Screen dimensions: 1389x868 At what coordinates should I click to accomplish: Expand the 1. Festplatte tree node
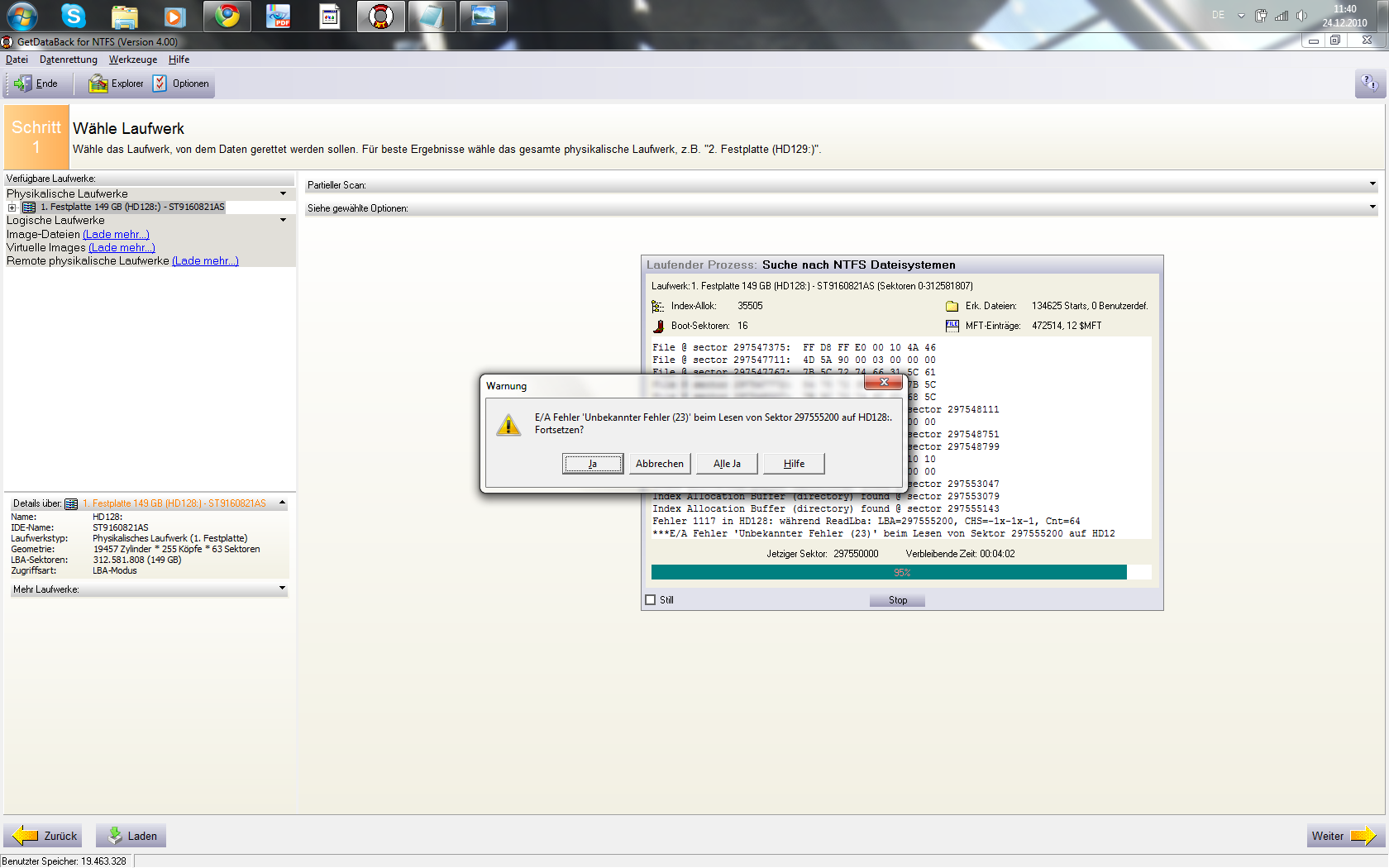pos(12,207)
